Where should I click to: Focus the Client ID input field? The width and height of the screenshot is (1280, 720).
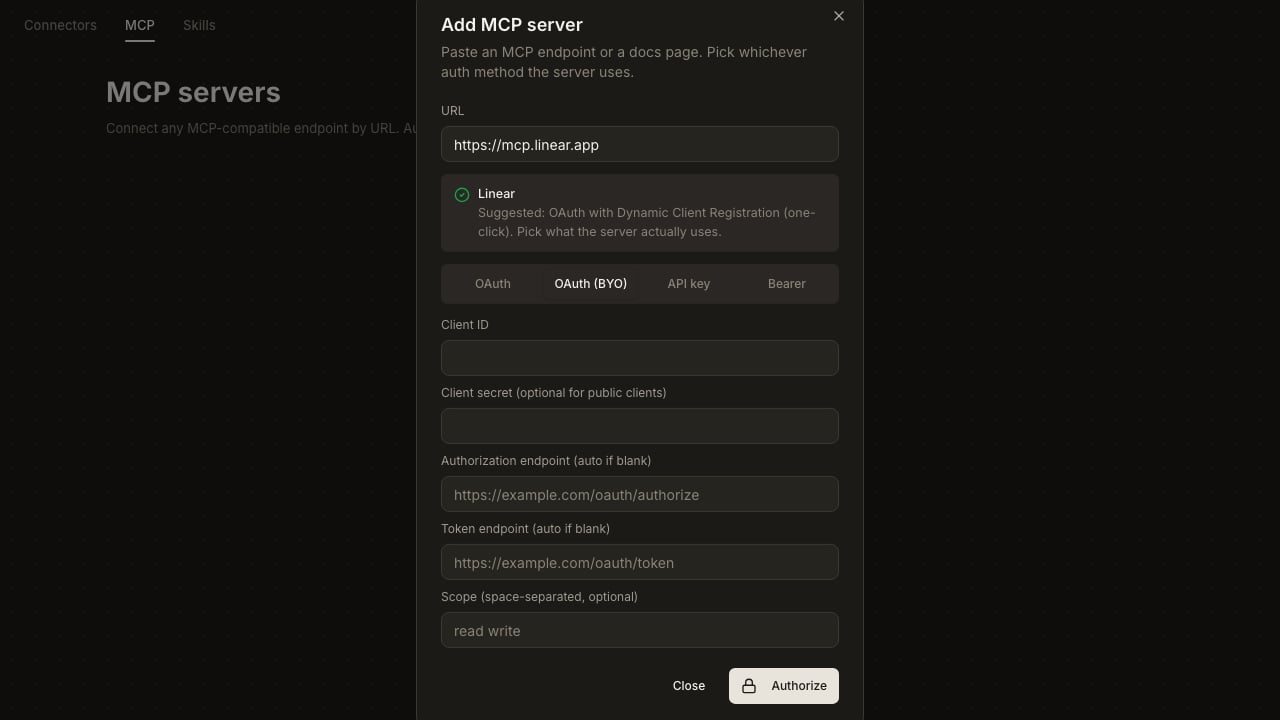640,358
